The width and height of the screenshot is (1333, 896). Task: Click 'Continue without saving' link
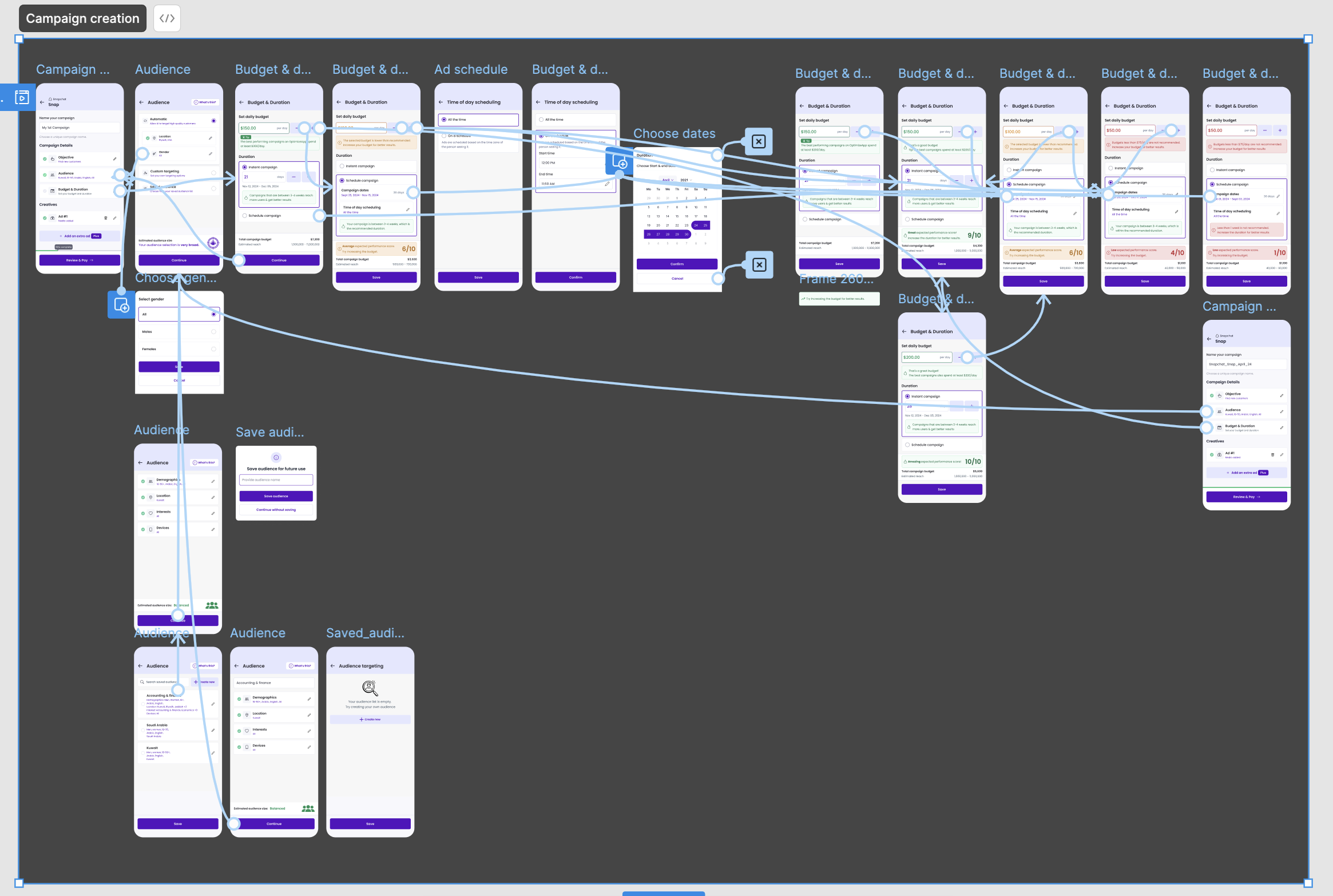pos(276,510)
